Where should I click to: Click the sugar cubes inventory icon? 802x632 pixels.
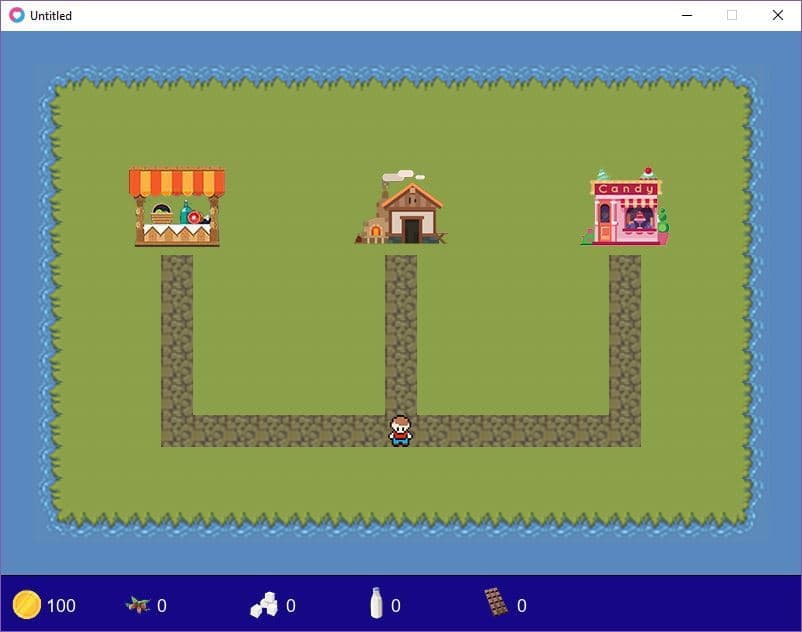[x=264, y=604]
